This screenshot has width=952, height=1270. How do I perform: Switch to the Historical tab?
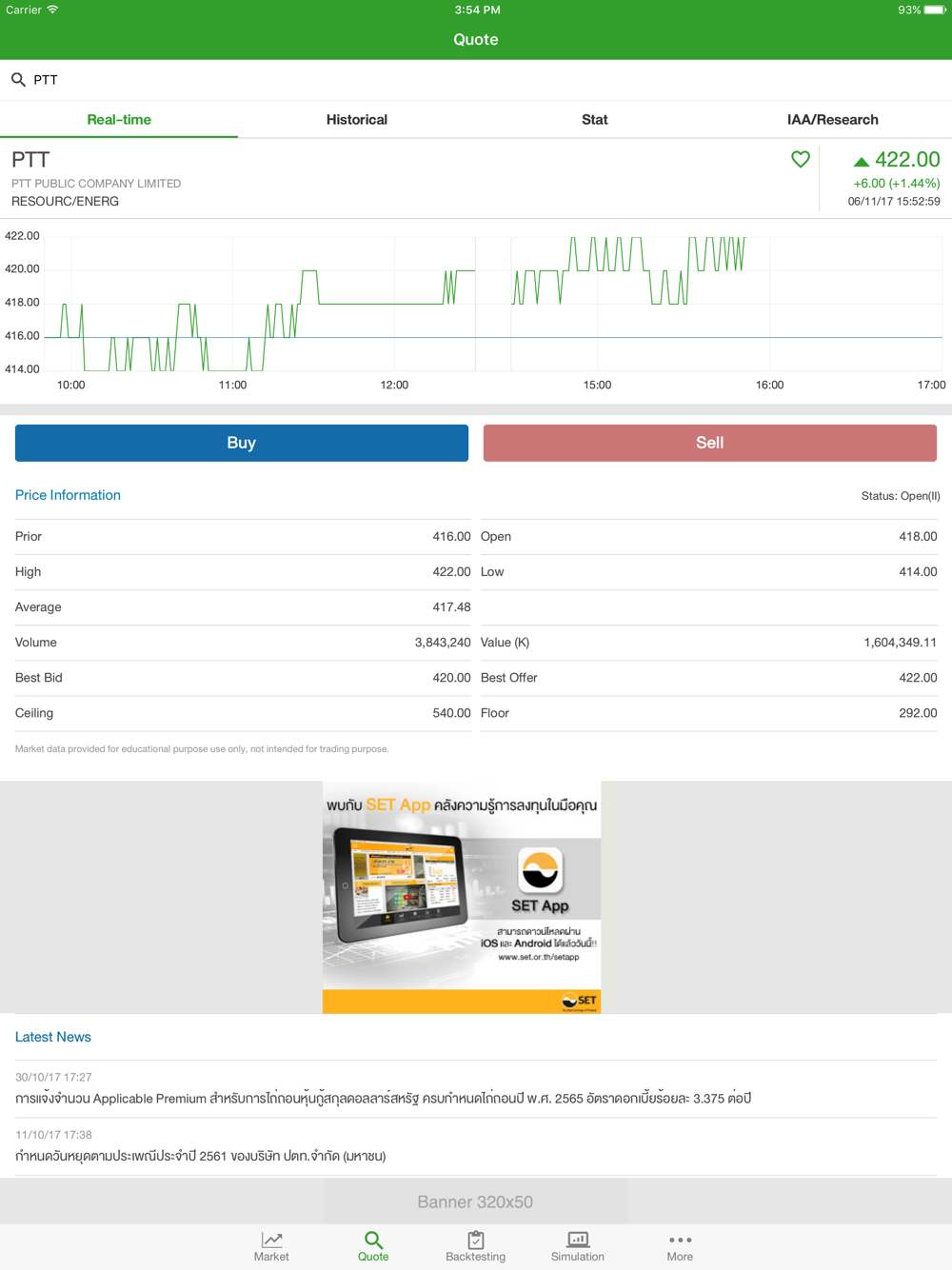coord(357,119)
